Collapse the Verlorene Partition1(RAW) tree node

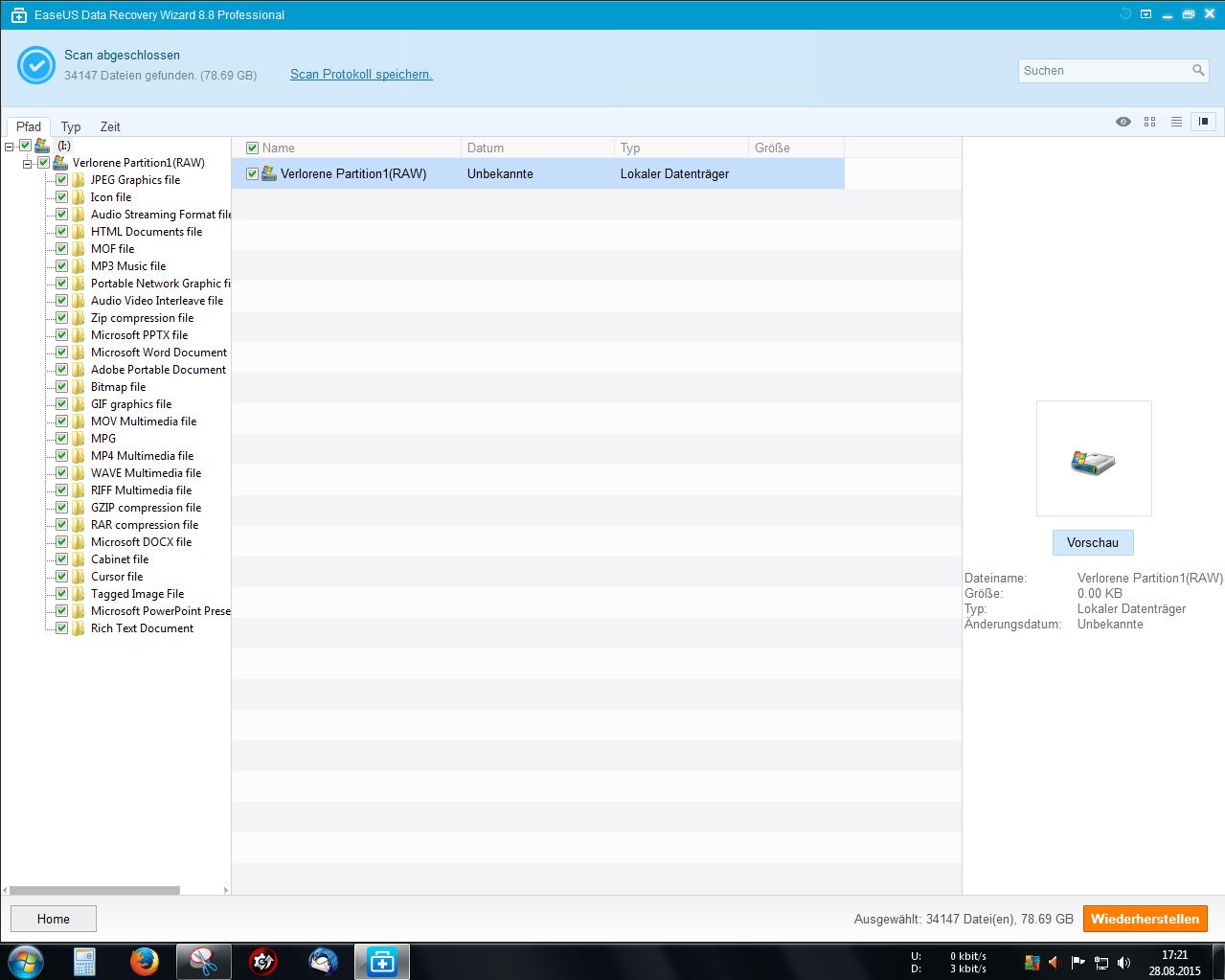28,164
